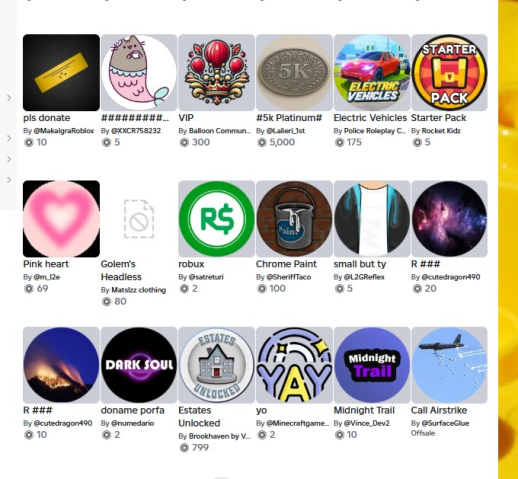The height and width of the screenshot is (479, 518).
Task: Open the Midnight Trail pass icon
Action: pos(372,365)
